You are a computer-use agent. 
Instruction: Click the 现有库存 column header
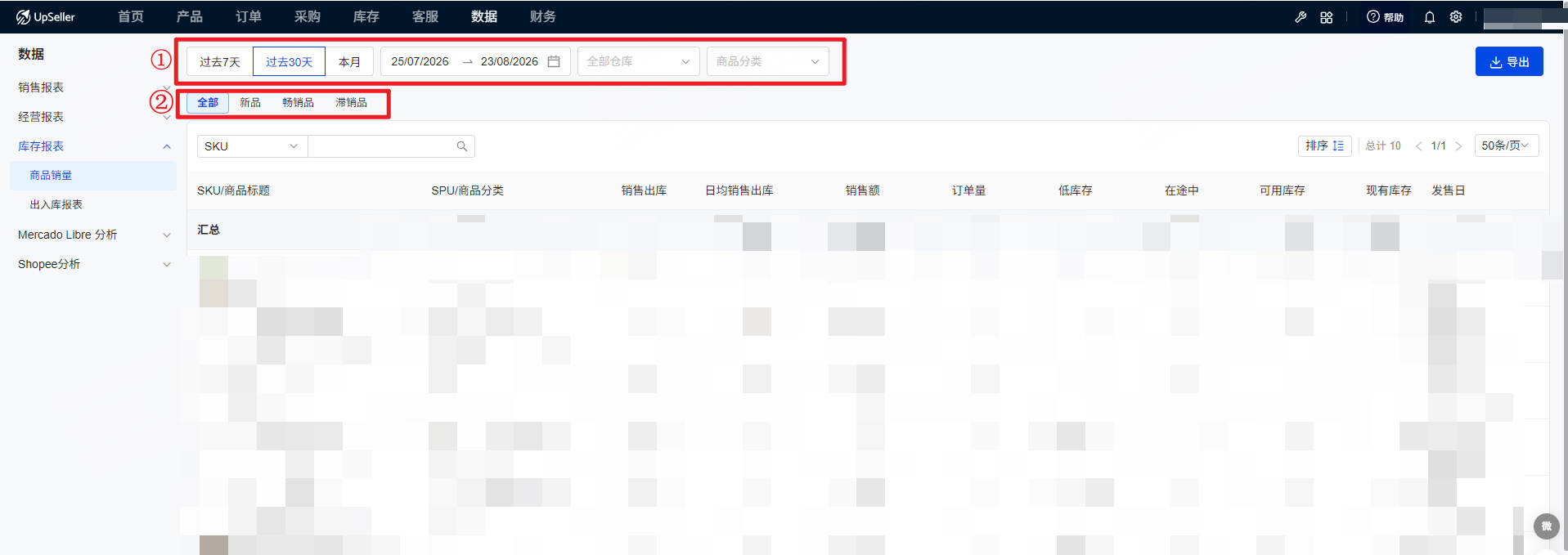coord(1389,190)
